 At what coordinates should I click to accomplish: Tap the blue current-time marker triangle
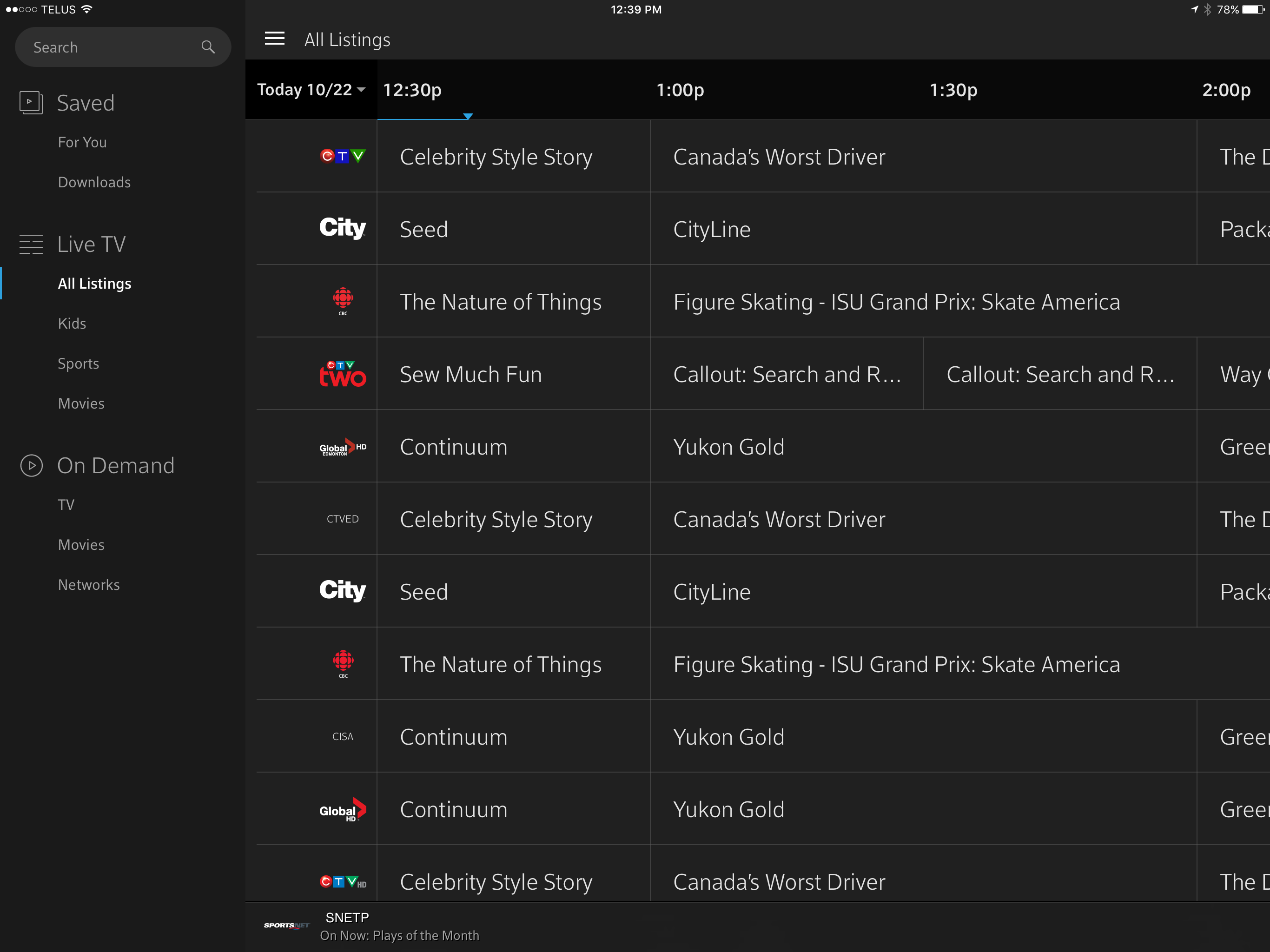click(468, 116)
